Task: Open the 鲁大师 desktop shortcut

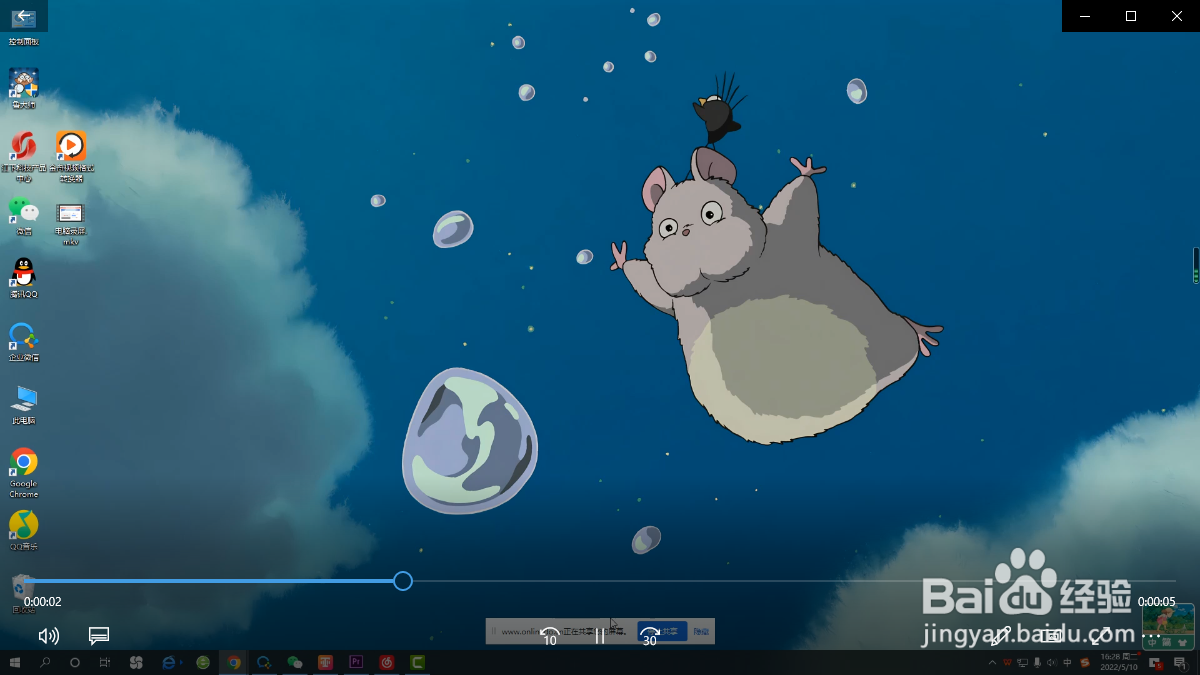Action: pos(24,89)
